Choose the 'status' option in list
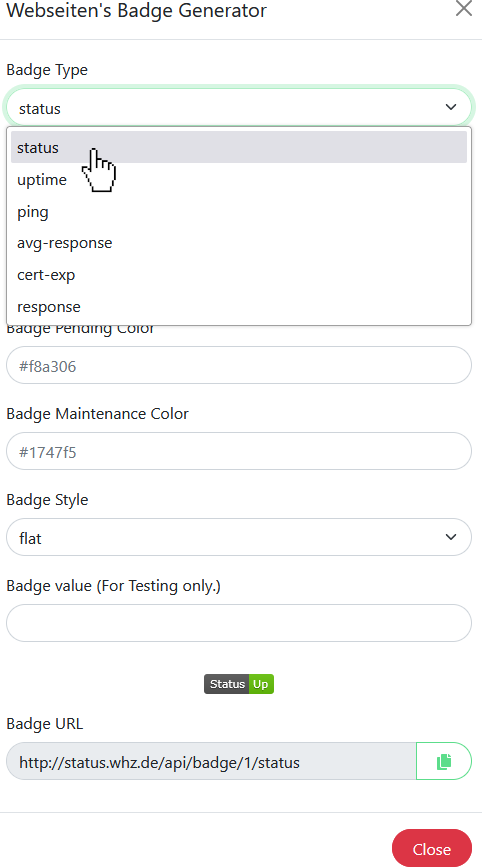 pos(239,148)
